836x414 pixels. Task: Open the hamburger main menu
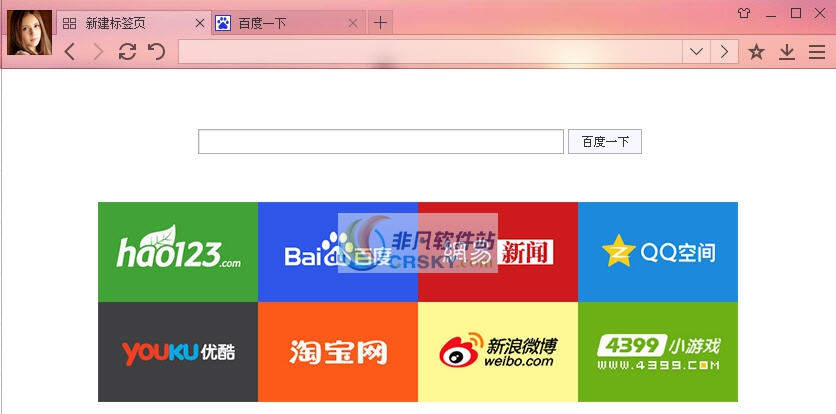coord(817,52)
